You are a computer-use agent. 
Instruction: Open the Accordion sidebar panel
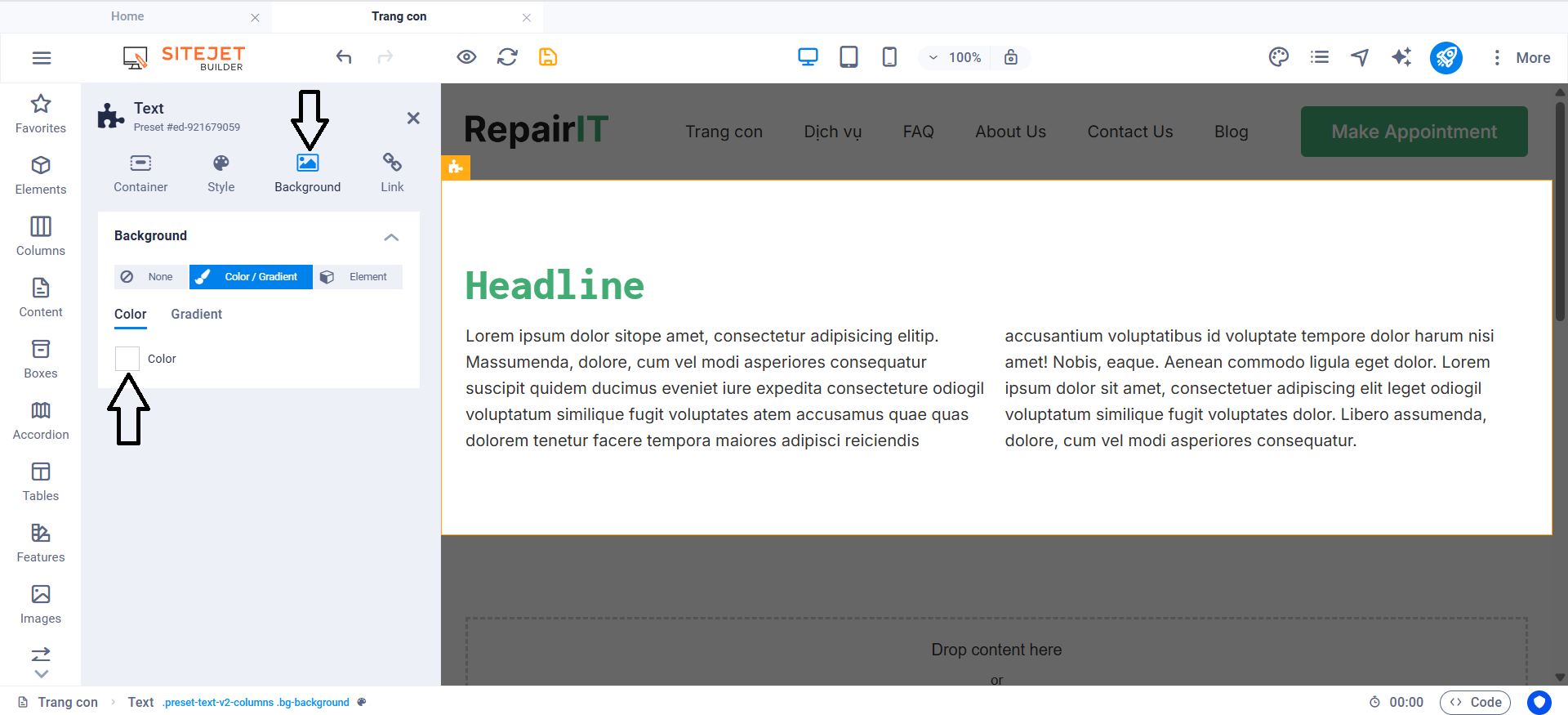[x=41, y=420]
